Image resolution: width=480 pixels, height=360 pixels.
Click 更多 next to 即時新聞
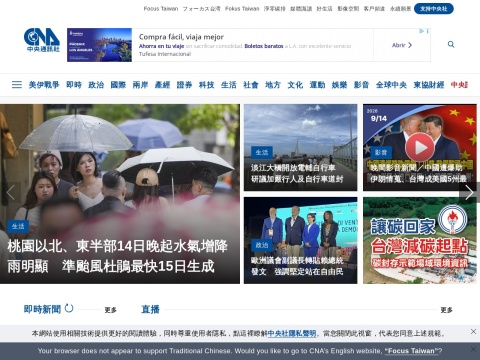pos(110,310)
